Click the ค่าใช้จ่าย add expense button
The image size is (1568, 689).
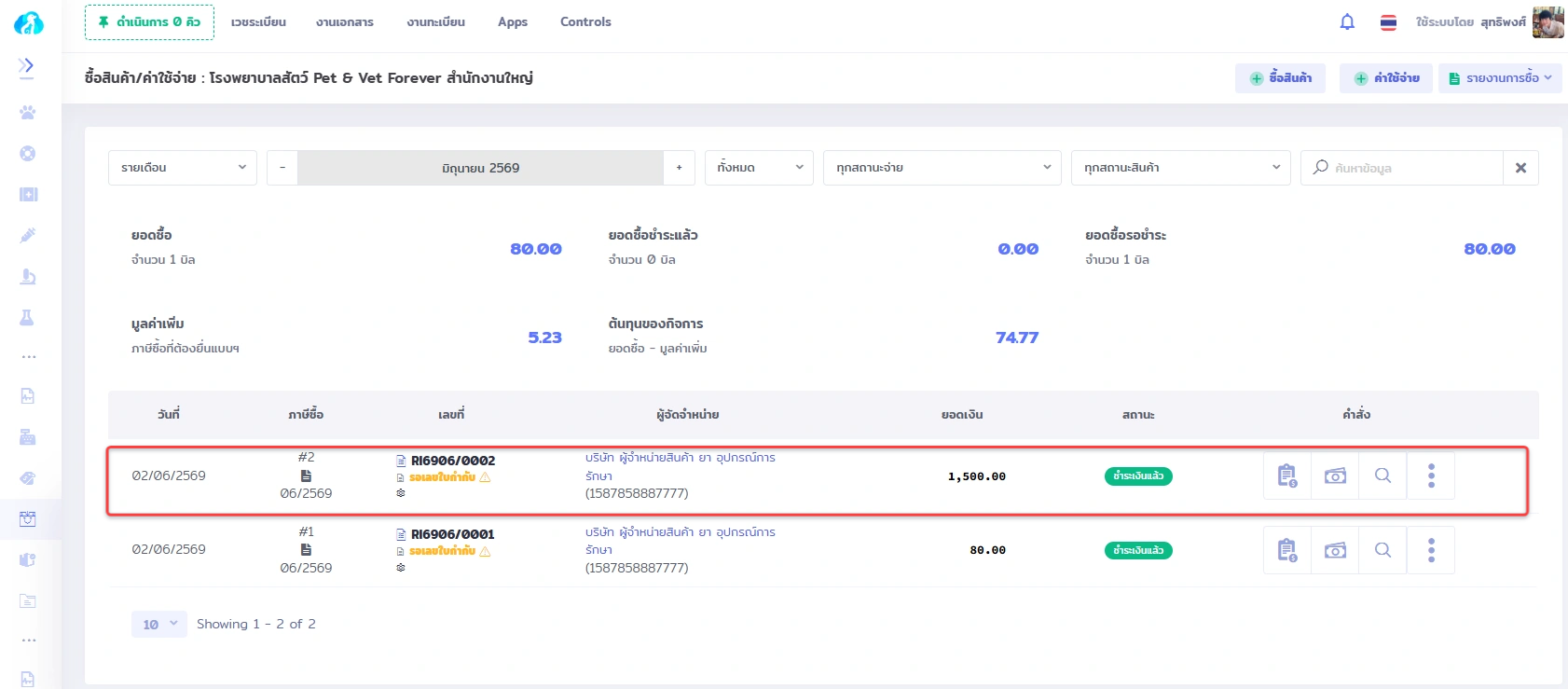tap(1386, 78)
